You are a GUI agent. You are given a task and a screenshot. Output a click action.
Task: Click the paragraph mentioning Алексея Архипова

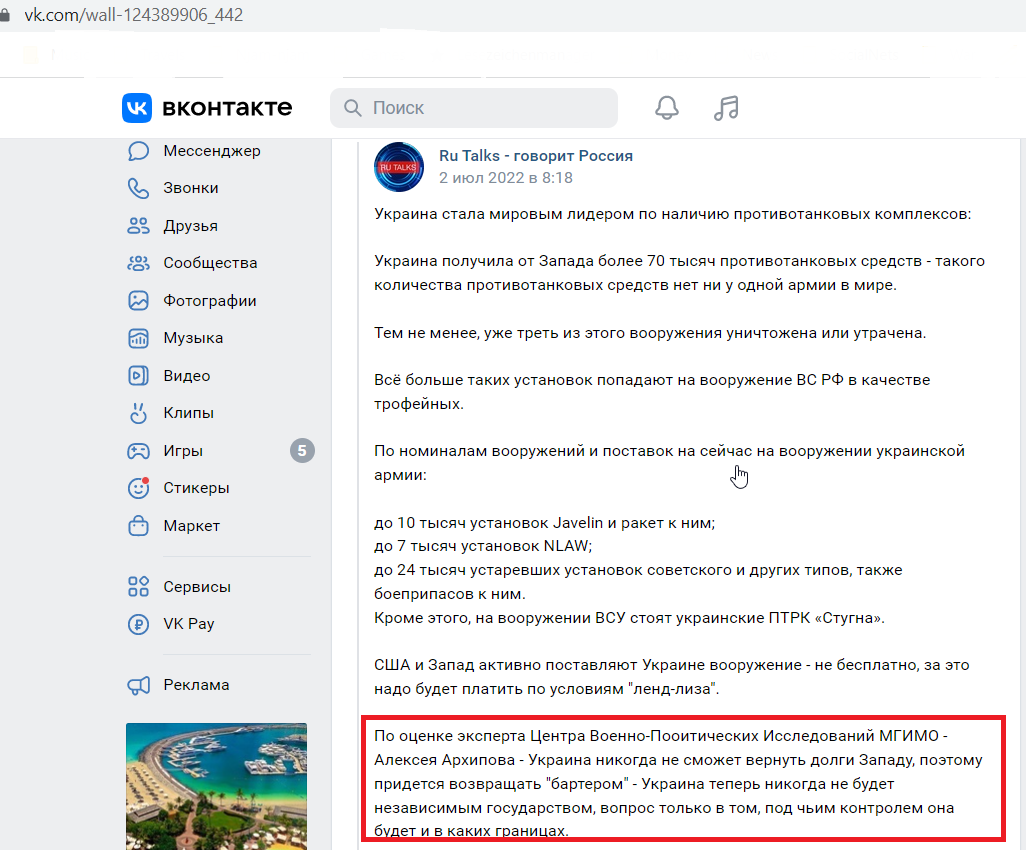(x=678, y=783)
